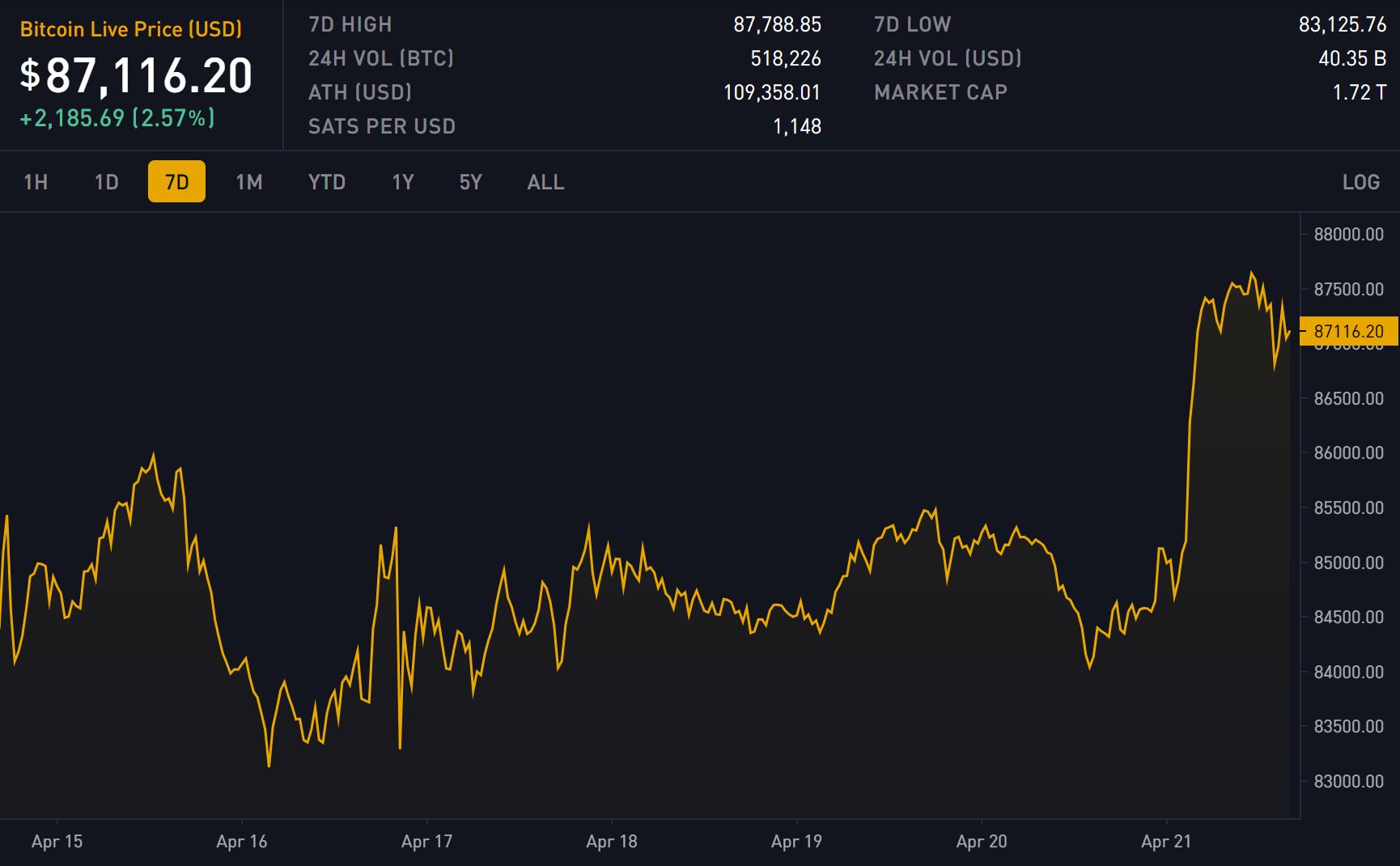Switch to the YTD range
Screen dimensions: 1400x866
pyautogui.click(x=327, y=182)
